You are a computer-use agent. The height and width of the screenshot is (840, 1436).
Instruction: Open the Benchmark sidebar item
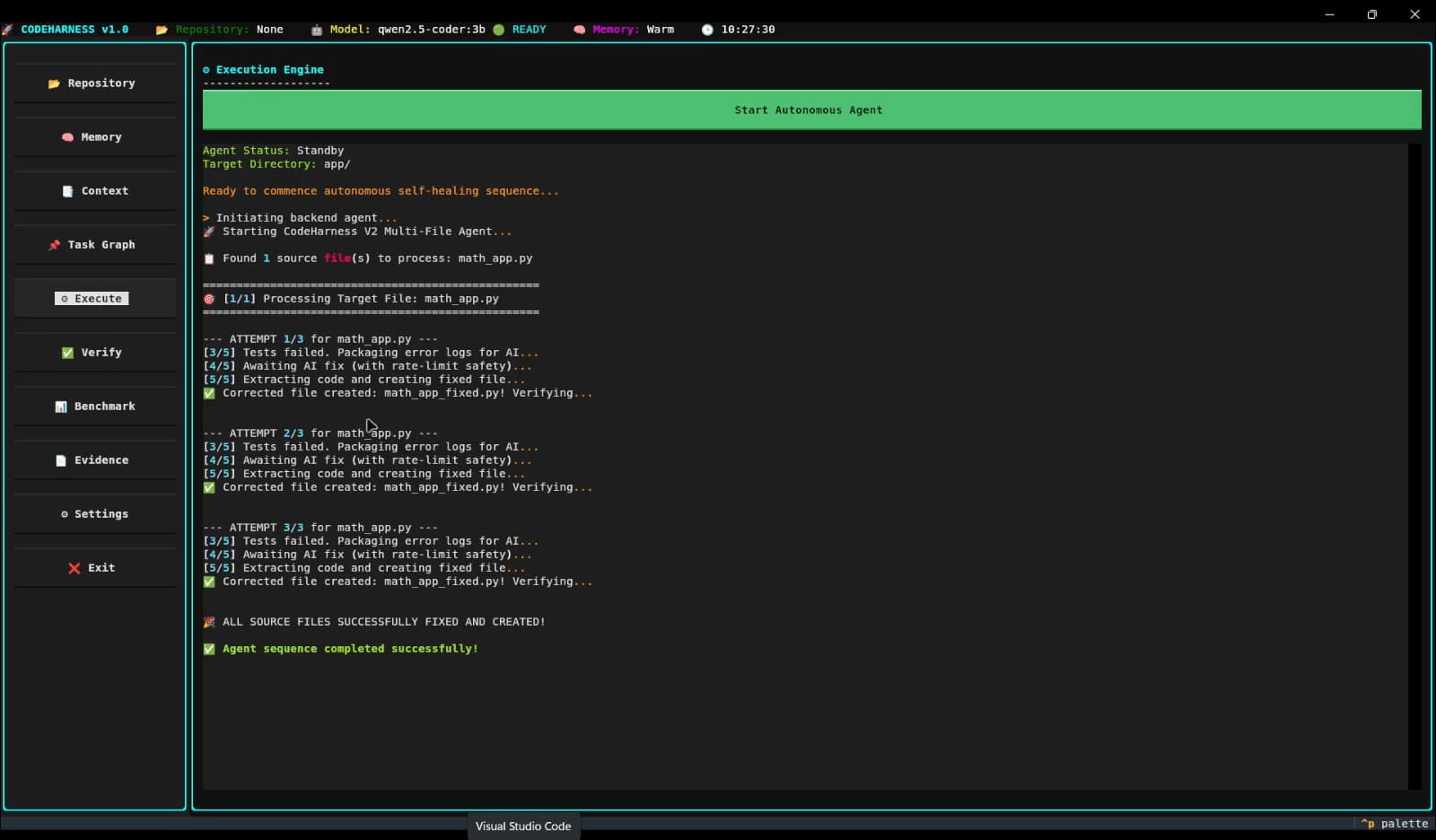pyautogui.click(x=94, y=407)
